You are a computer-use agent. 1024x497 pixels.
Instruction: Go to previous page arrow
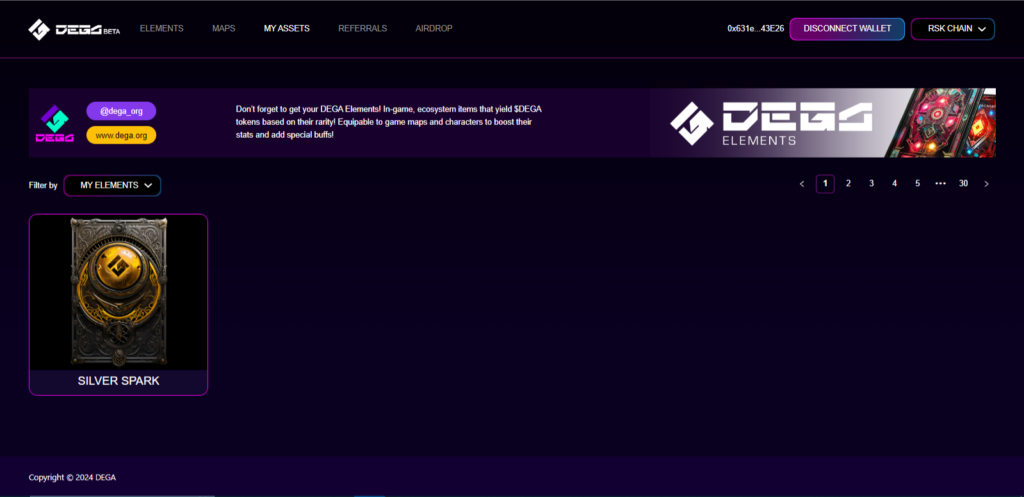(802, 184)
